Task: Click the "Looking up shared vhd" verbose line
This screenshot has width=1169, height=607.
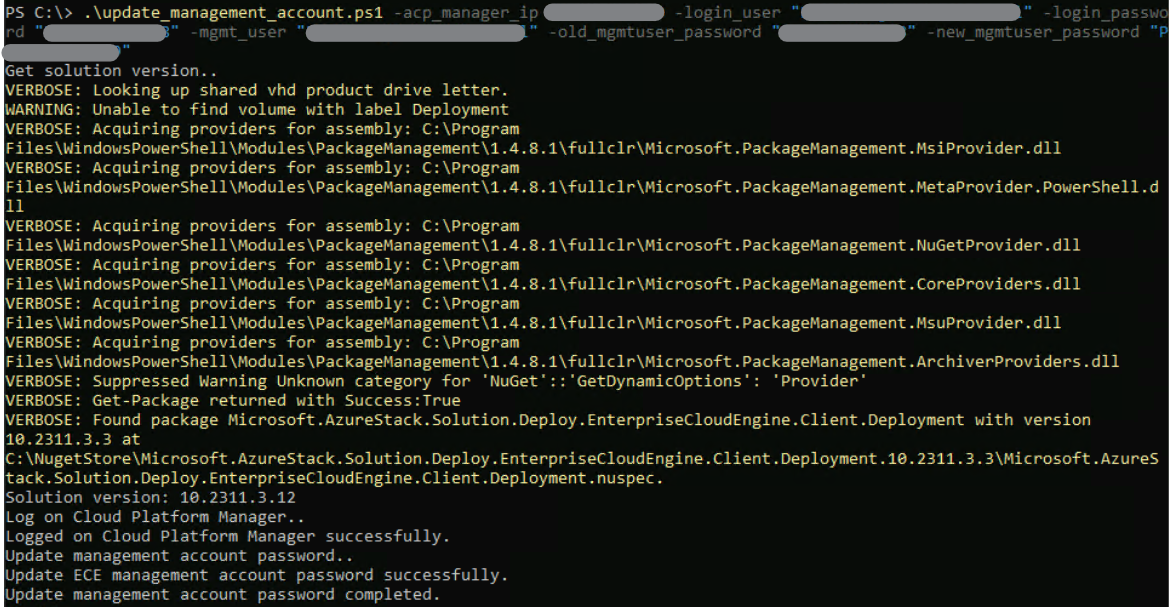Action: pyautogui.click(x=257, y=90)
